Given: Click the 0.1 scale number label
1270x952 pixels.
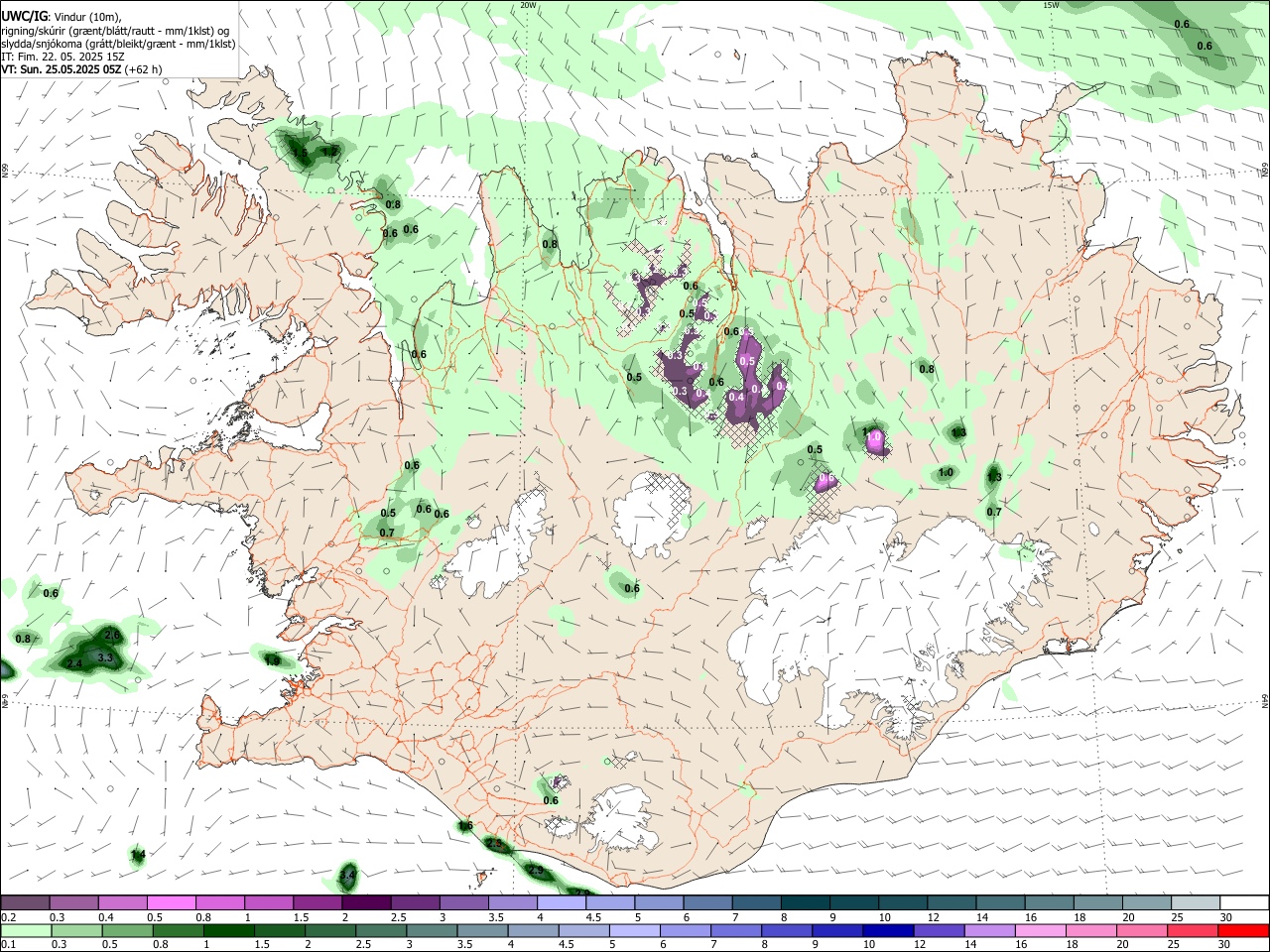Looking at the screenshot, I should click(9, 945).
